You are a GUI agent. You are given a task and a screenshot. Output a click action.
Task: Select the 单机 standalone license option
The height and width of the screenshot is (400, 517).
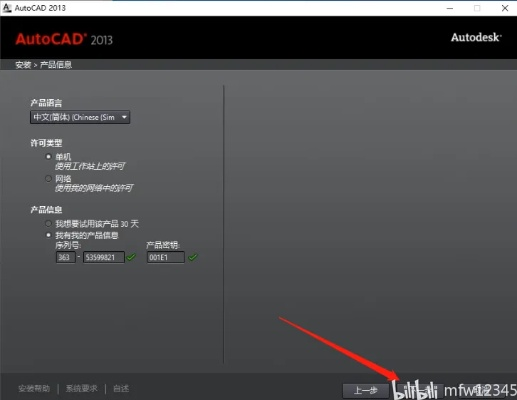pyautogui.click(x=49, y=156)
